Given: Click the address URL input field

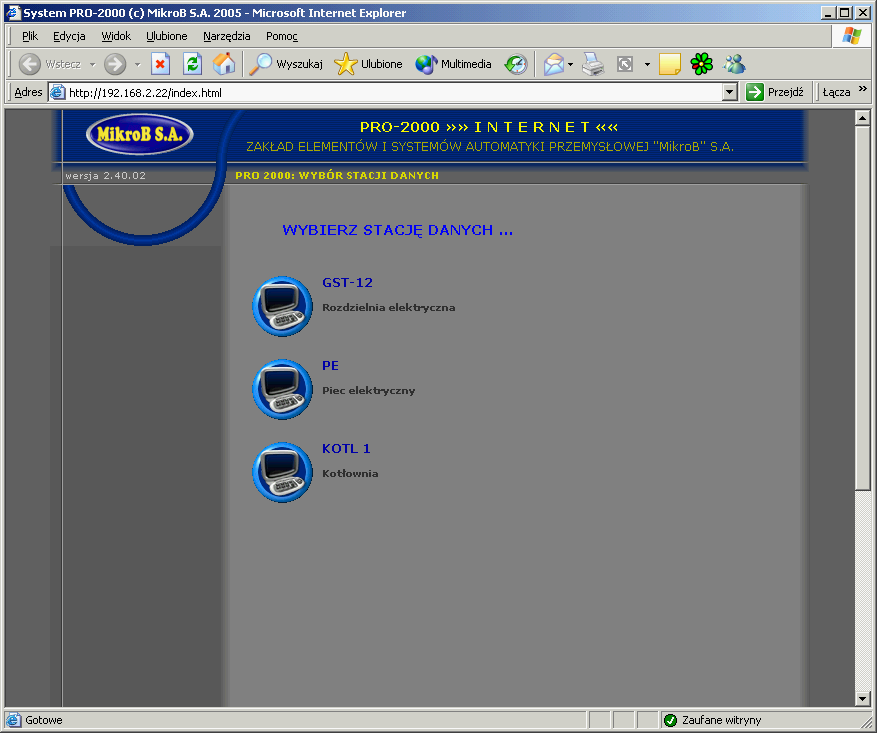Looking at the screenshot, I should click(x=394, y=93).
